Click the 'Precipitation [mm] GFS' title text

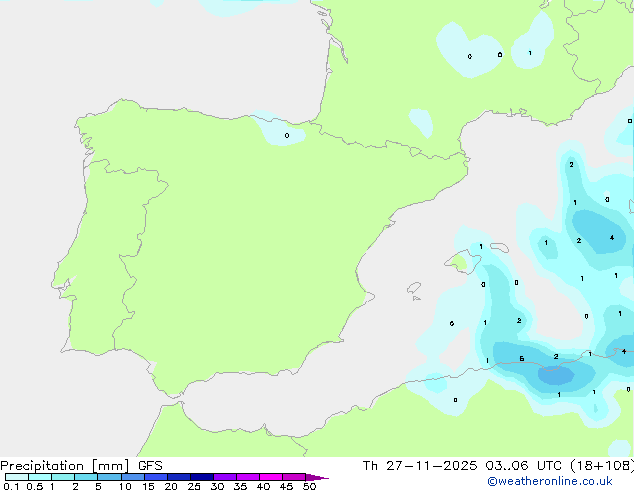pyautogui.click(x=81, y=466)
